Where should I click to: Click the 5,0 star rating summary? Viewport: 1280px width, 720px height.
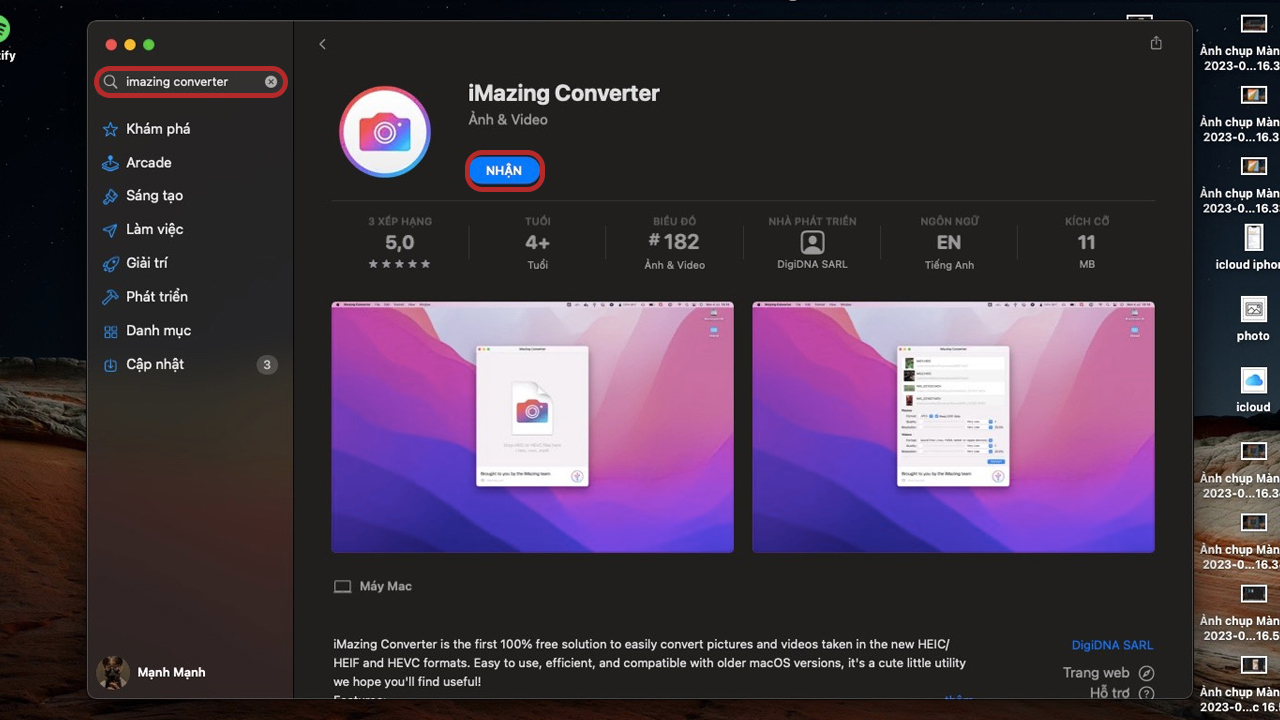click(399, 243)
